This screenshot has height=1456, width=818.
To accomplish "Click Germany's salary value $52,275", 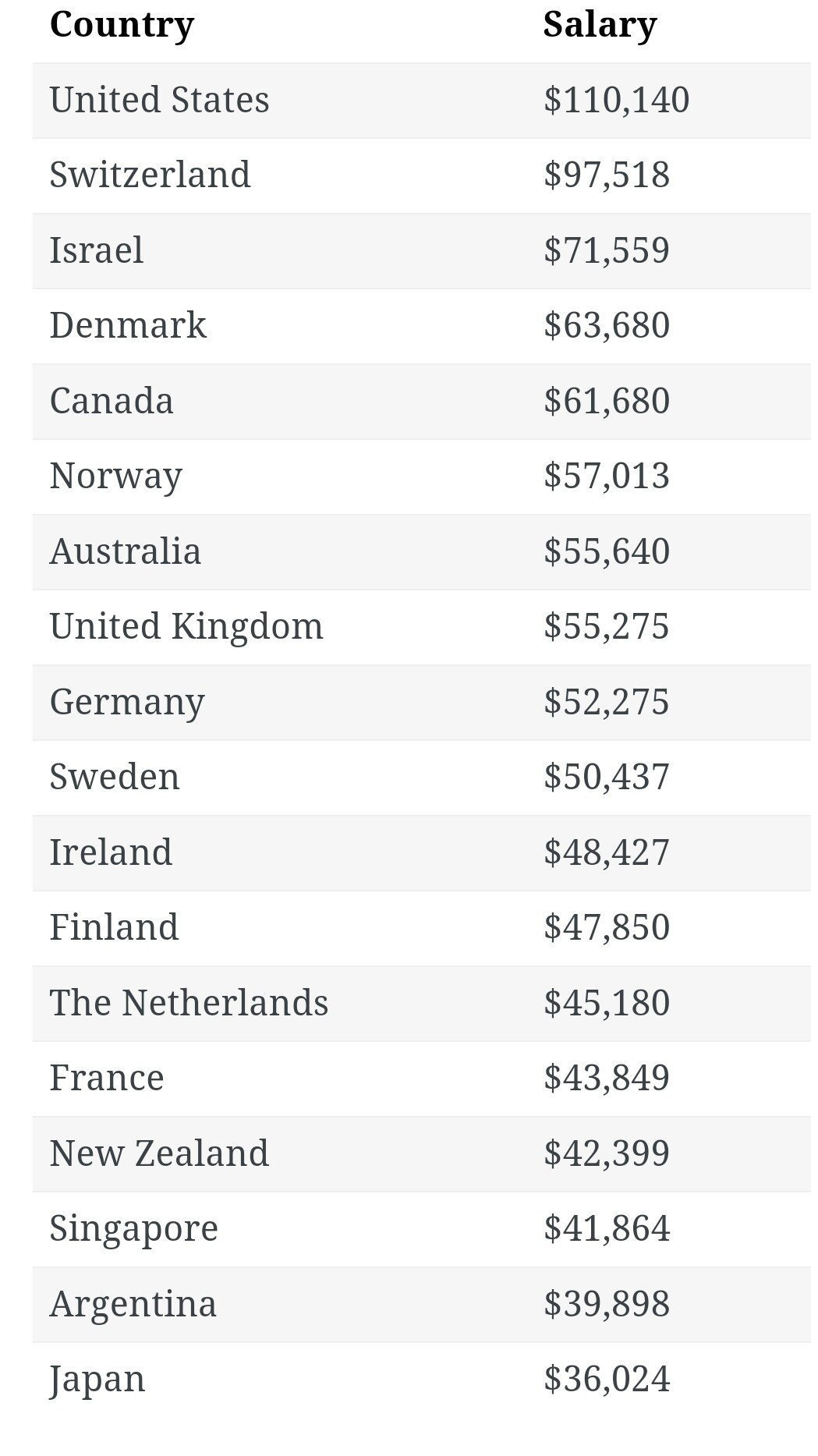I will click(x=606, y=702).
